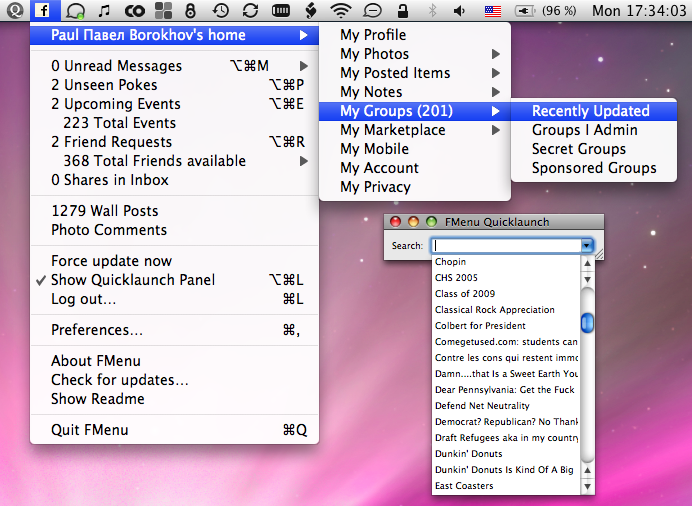Open About FMenu
Image resolution: width=692 pixels, height=506 pixels.
click(x=174, y=360)
